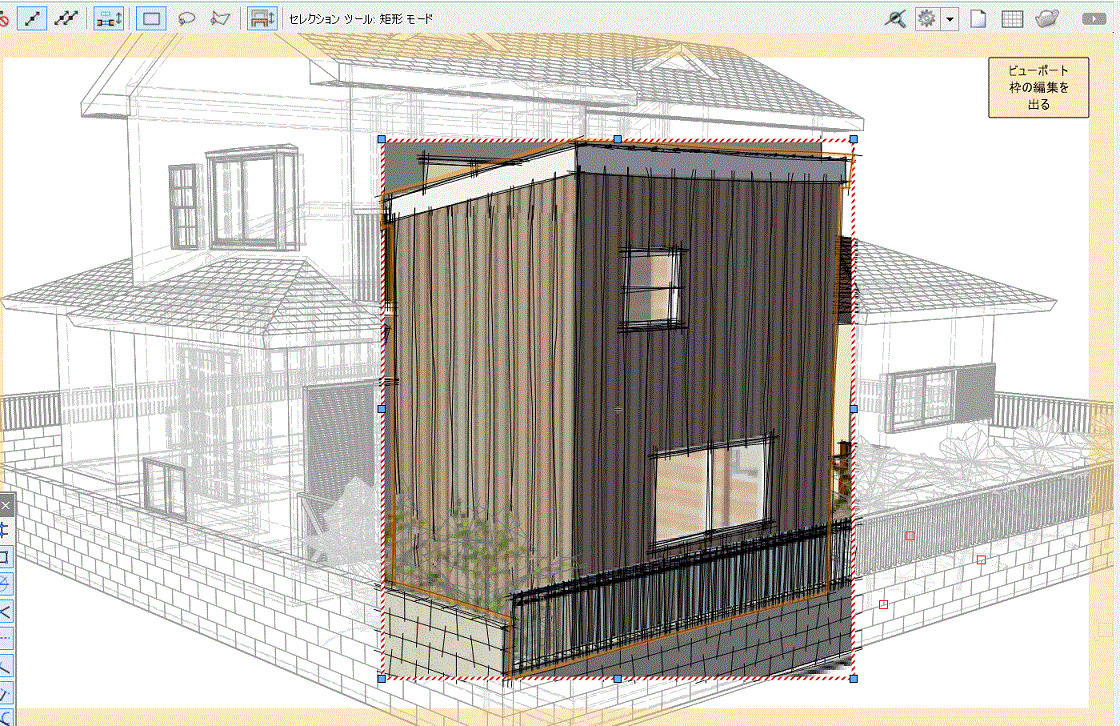Enable single object interactive scaling mode
The image size is (1120, 726).
point(32,19)
